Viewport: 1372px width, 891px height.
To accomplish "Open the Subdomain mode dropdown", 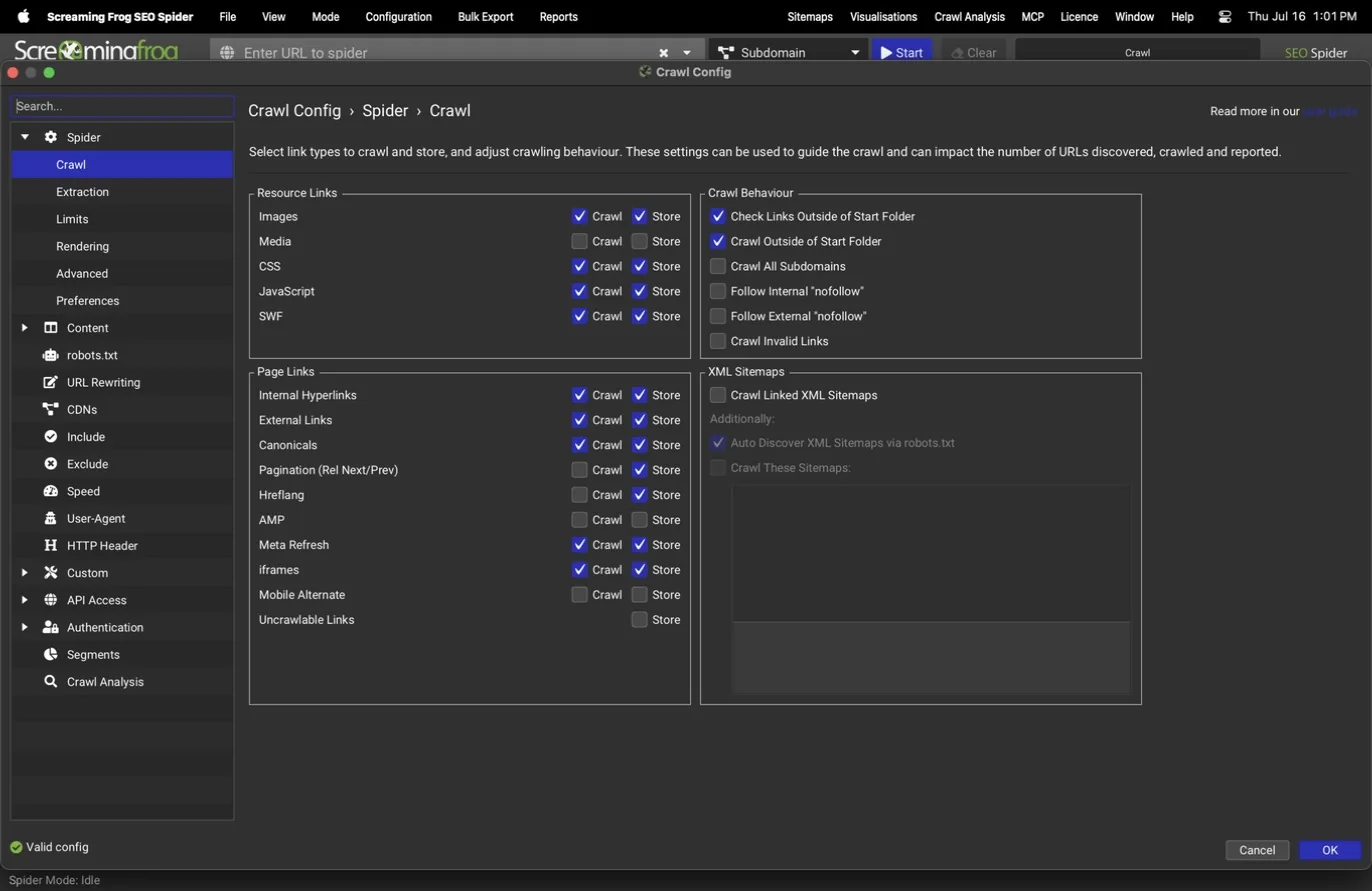I will (x=855, y=53).
